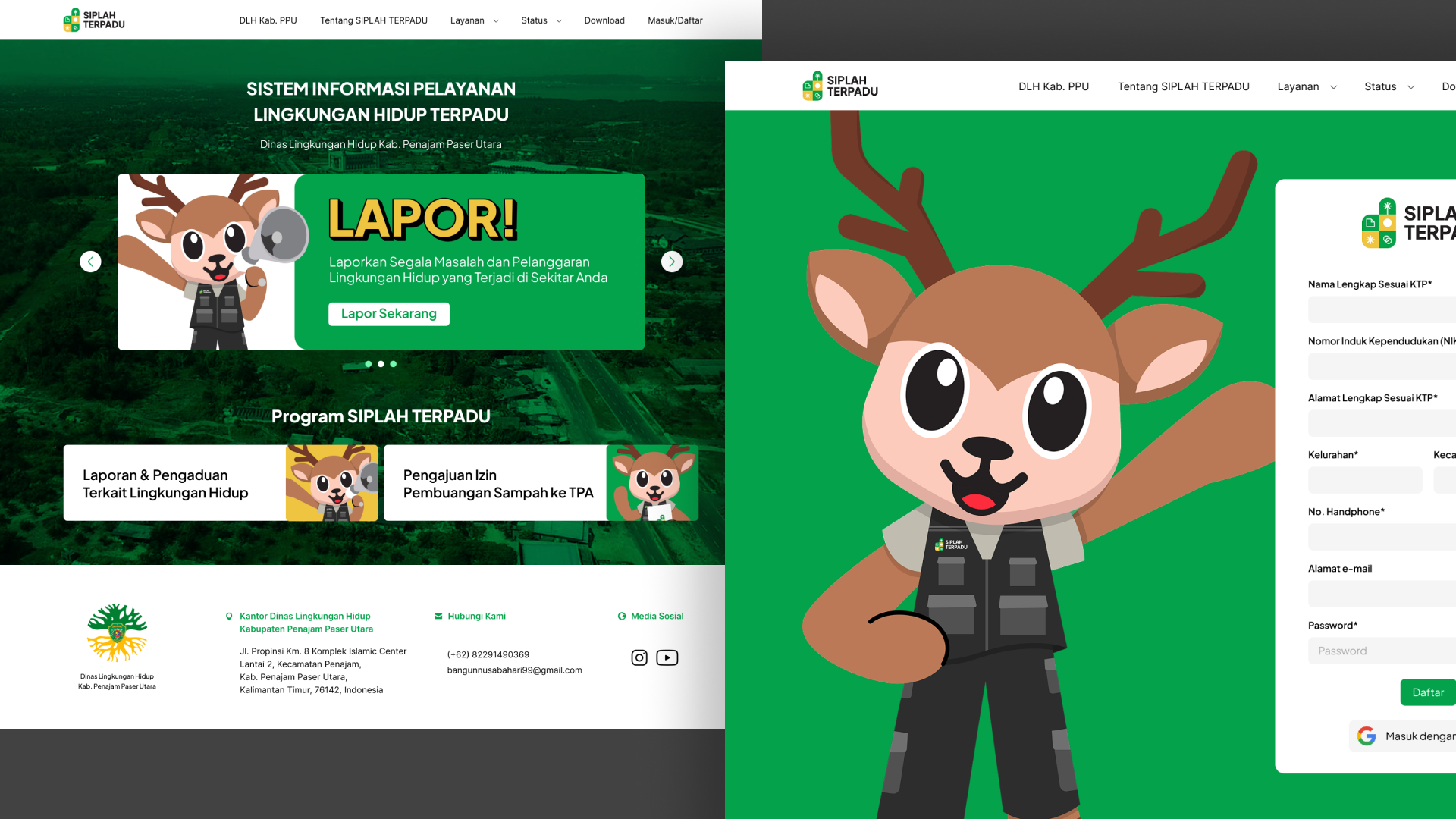
Task: Click No. Handphone input field
Action: (x=1382, y=537)
